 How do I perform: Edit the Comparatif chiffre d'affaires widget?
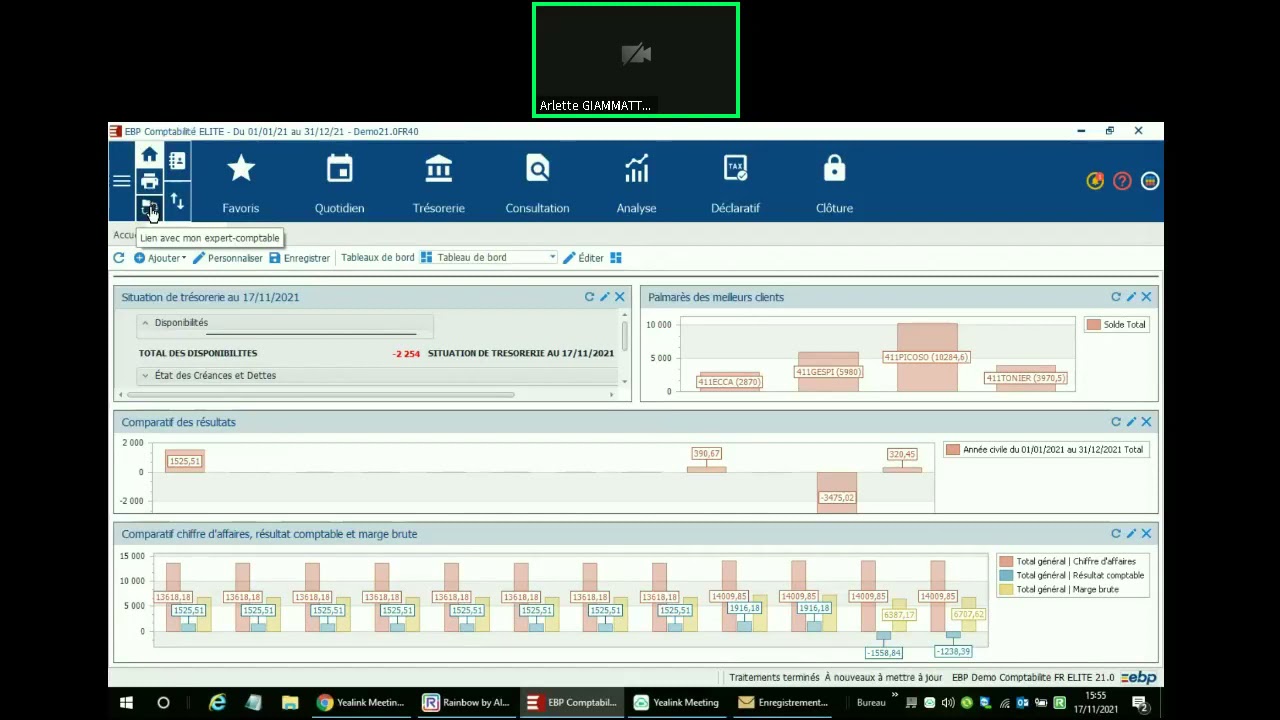1131,534
